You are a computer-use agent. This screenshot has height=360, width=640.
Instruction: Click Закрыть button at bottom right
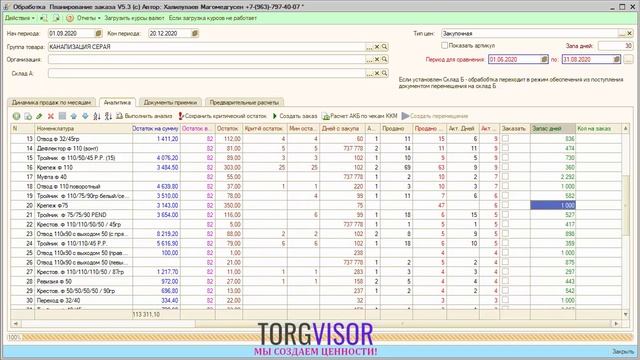point(622,351)
